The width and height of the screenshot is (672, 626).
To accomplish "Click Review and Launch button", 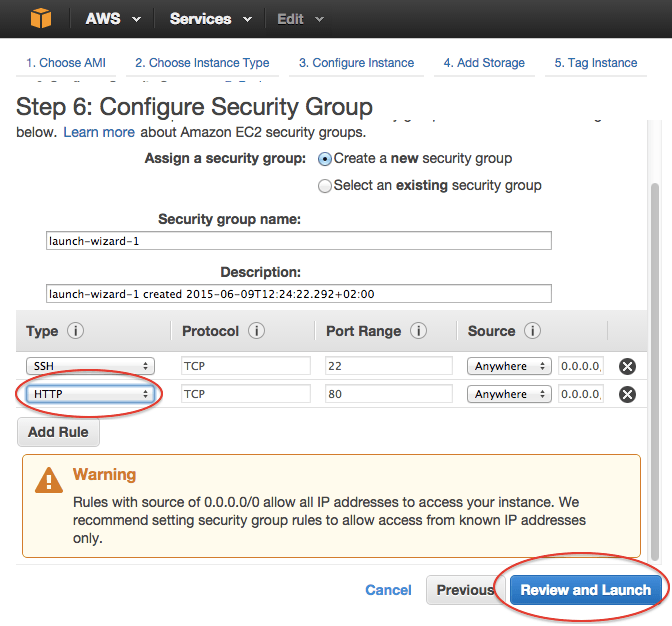I will 585,590.
